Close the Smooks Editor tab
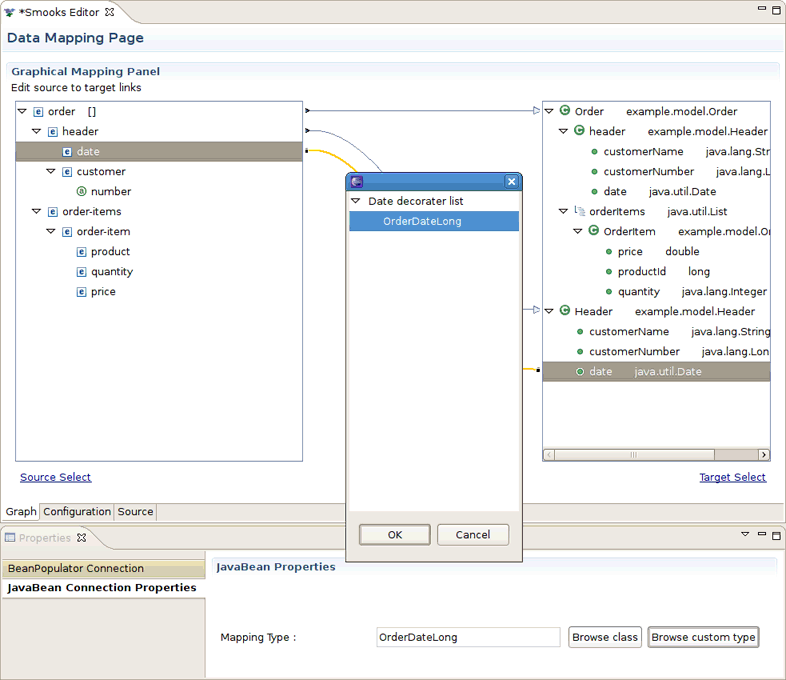Viewport: 786px width, 680px height. coord(109,12)
